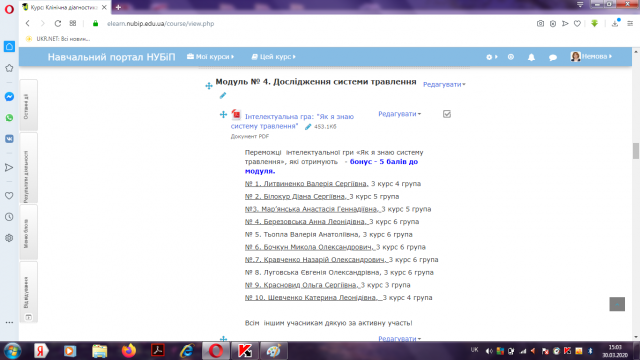Open Adobe Reader from taskbar

coord(158,351)
